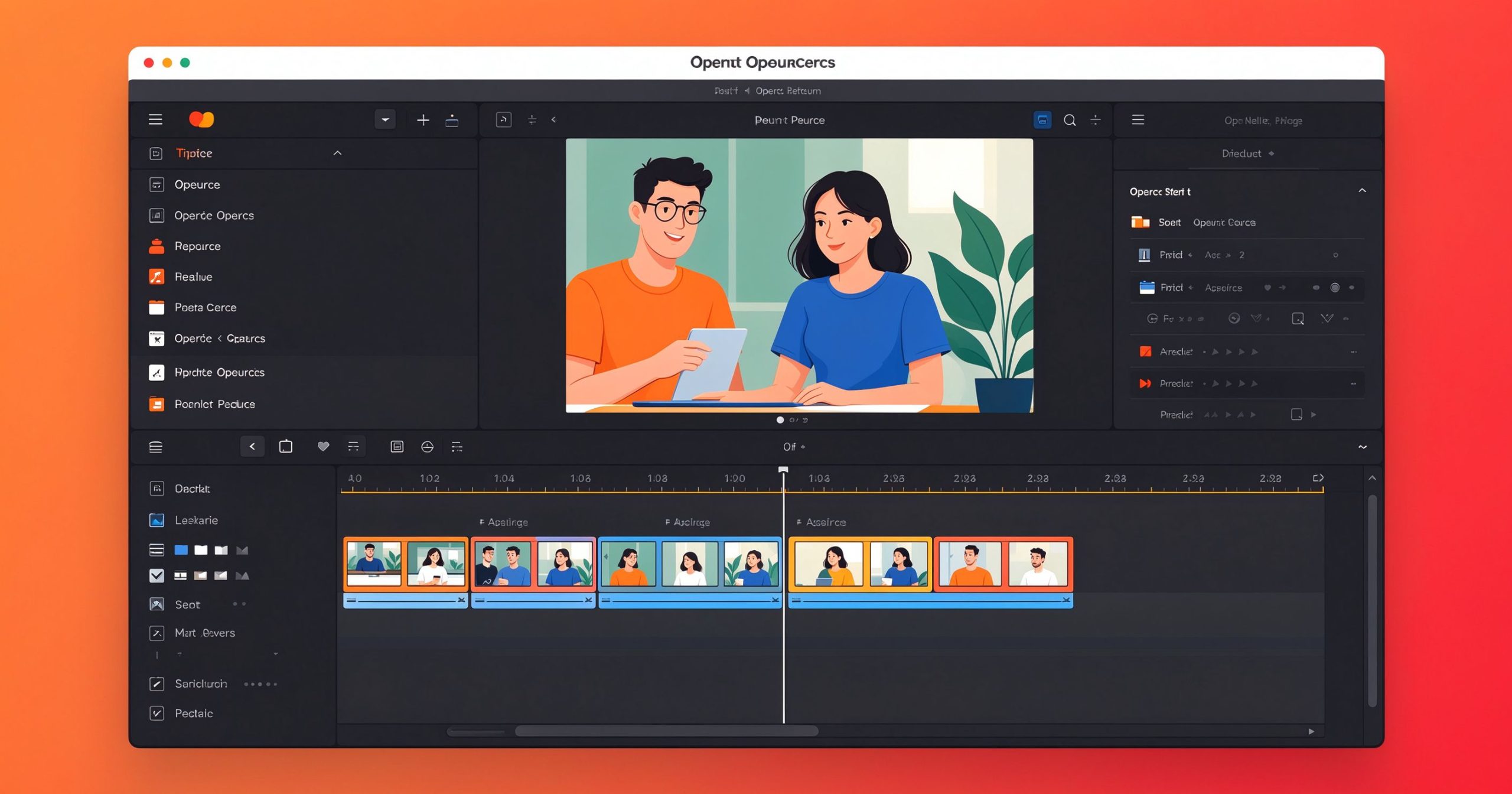Toggle the Pectalc checkbox
The height and width of the screenshot is (794, 1512).
pyautogui.click(x=157, y=713)
